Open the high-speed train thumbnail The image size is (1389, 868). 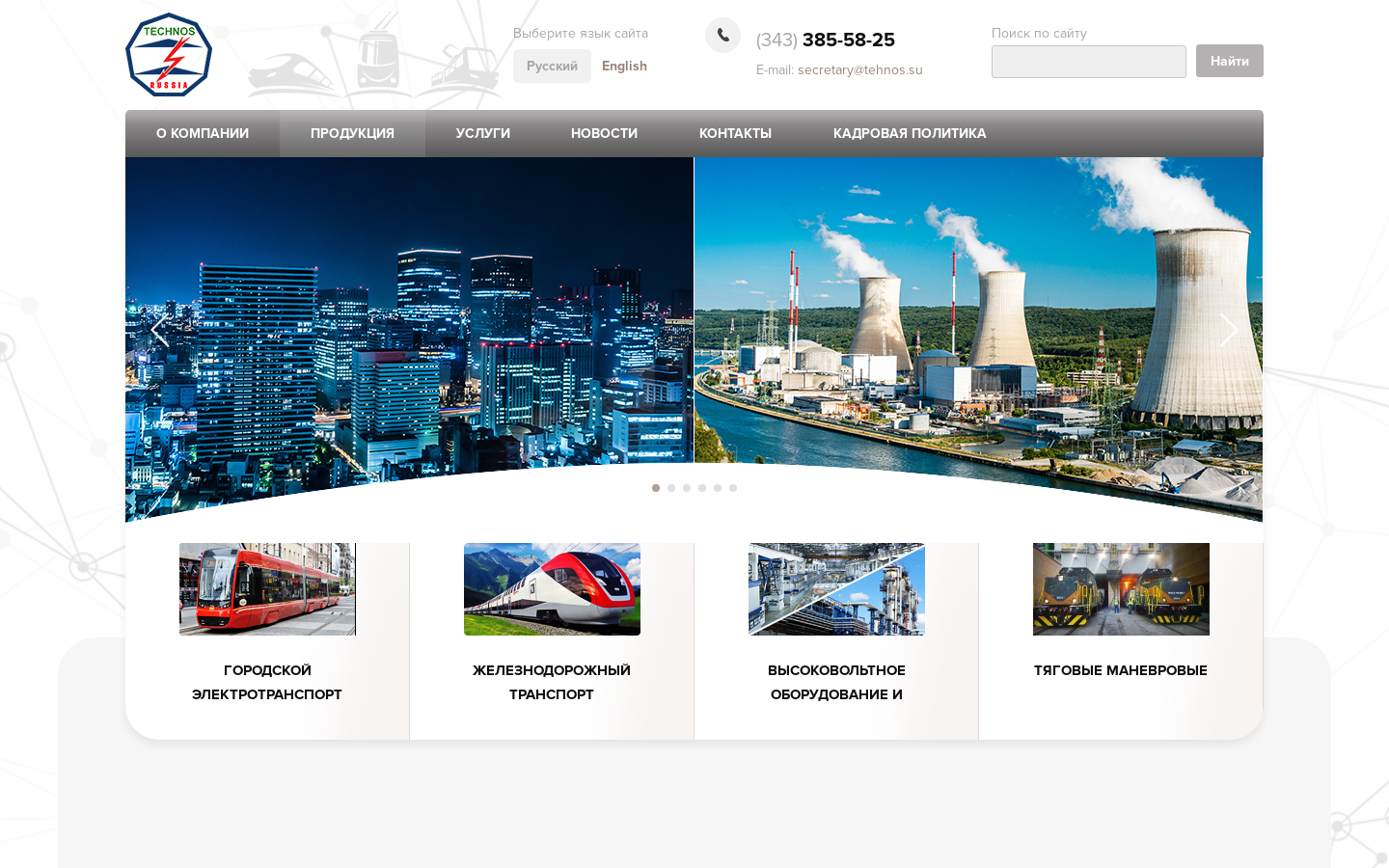pyautogui.click(x=552, y=589)
